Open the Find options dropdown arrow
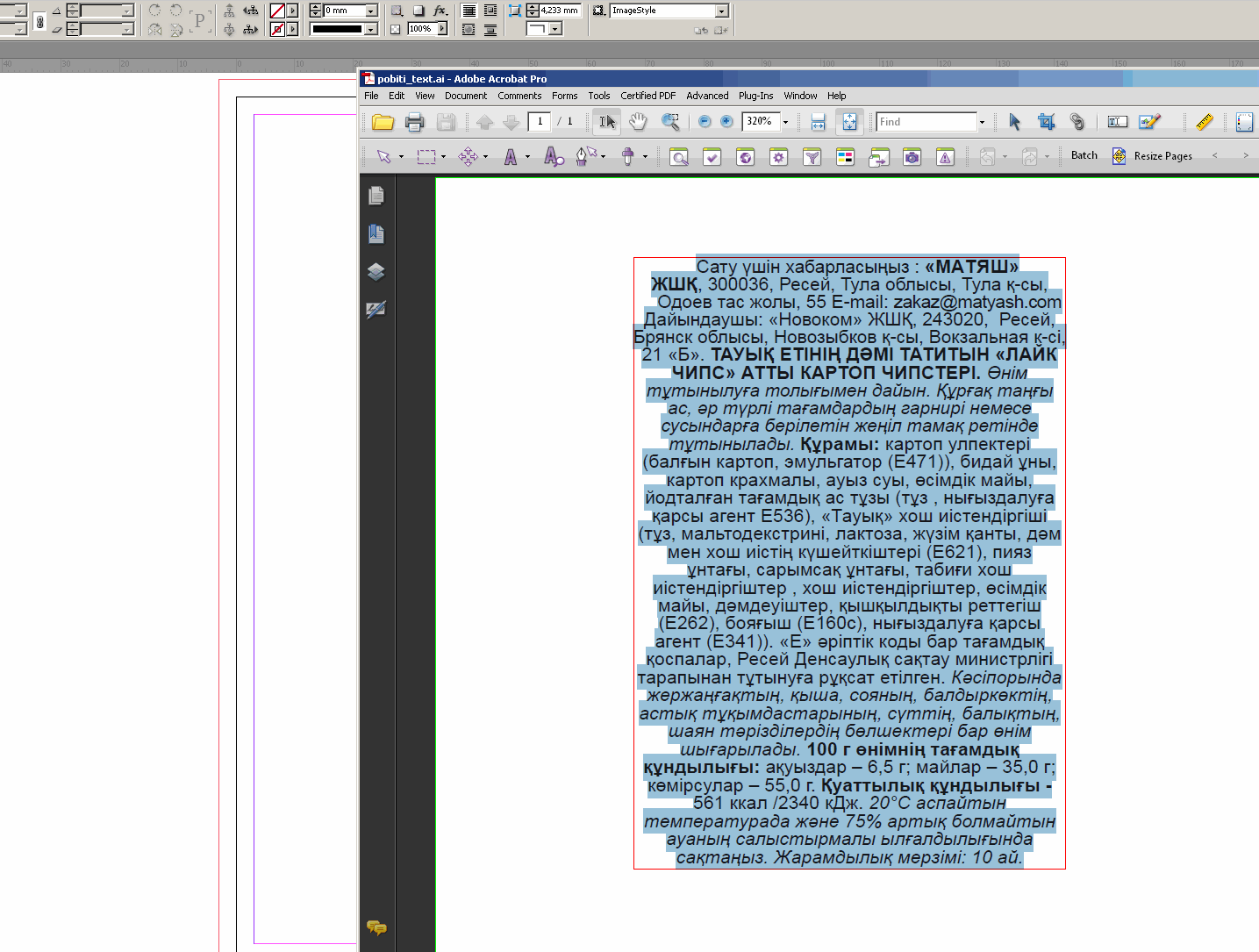The height and width of the screenshot is (952, 1259). (982, 122)
